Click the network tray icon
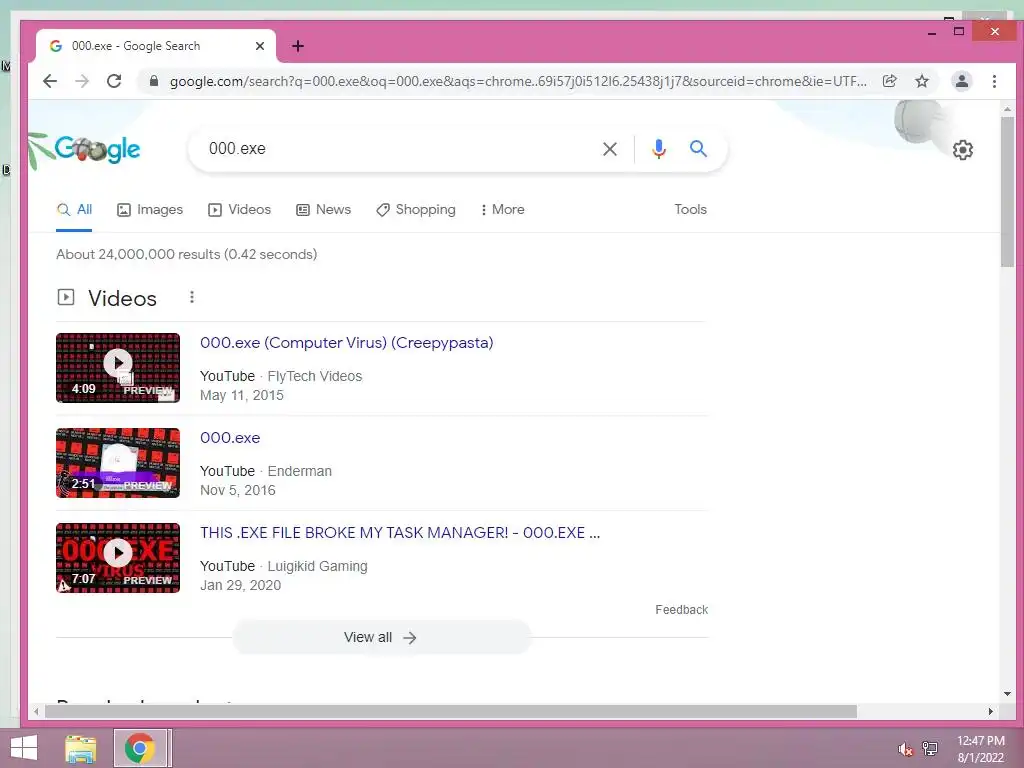 (929, 748)
